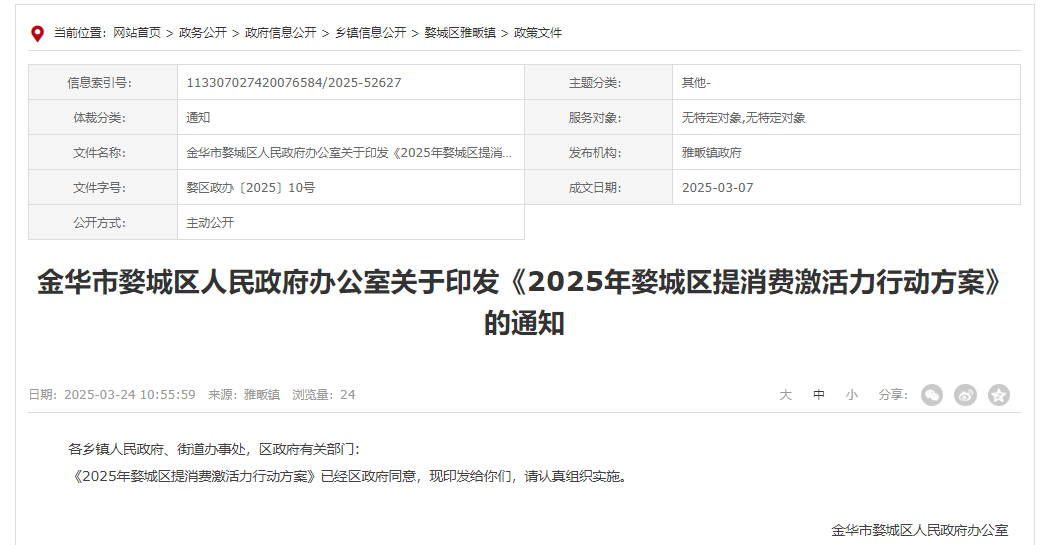1053x545 pixels.
Task: Click the 发布机构 雅畈镇政府 cell
Action: click(846, 152)
